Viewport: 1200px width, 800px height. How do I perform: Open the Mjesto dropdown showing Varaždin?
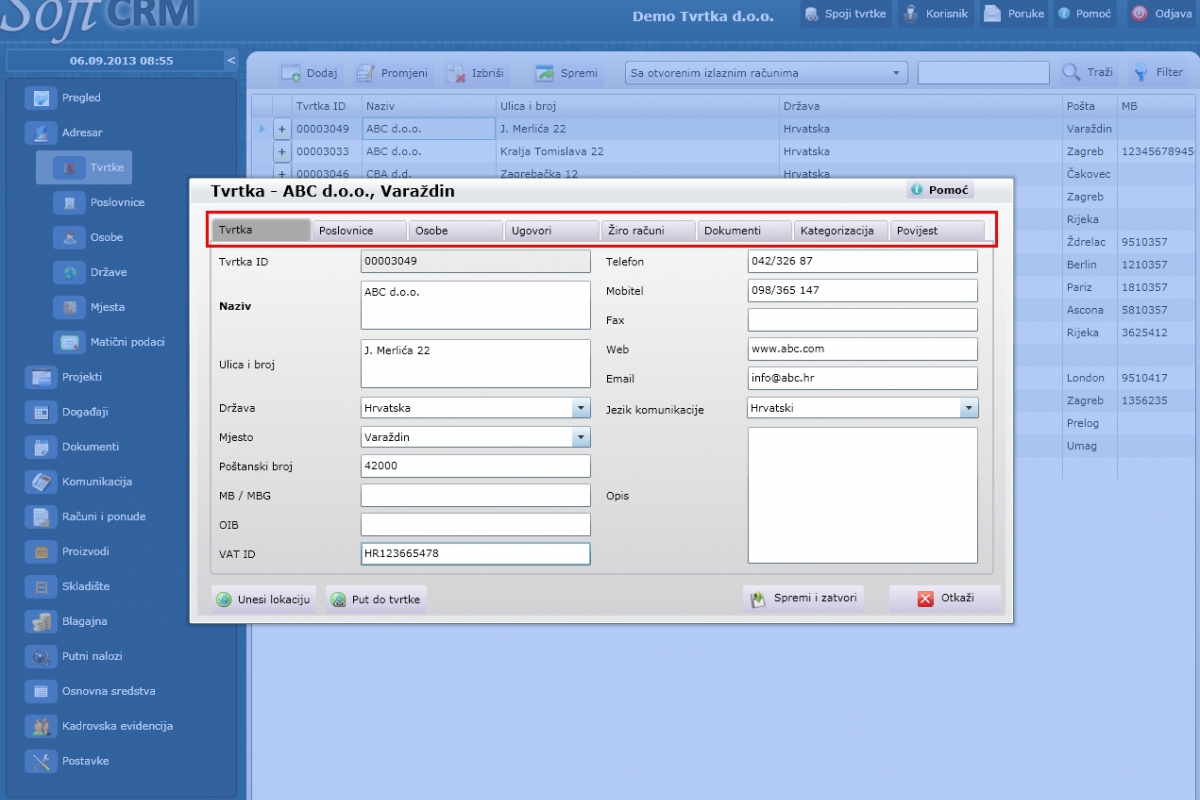[x=581, y=437]
